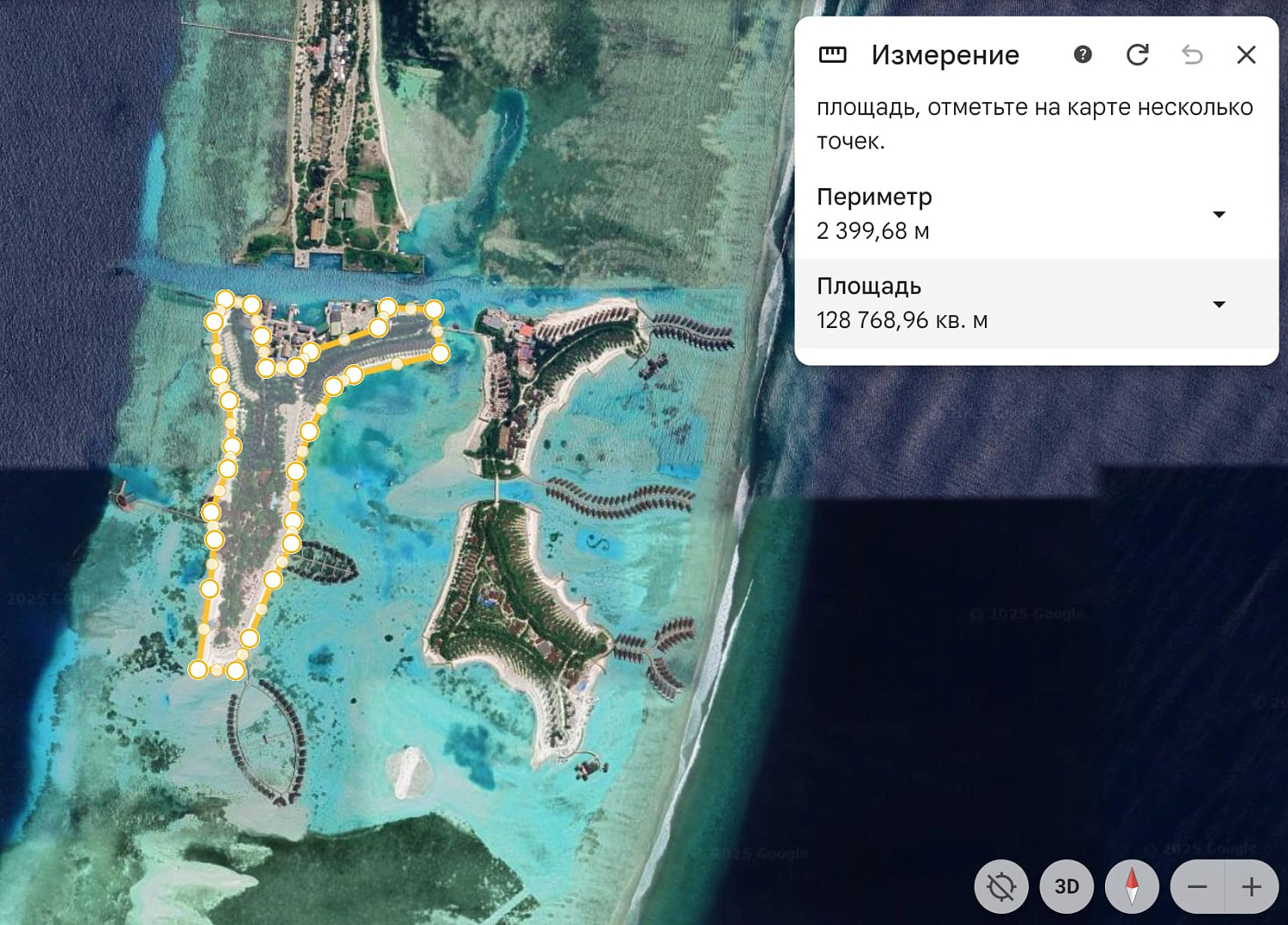Click the © 2025 Google copyright text

(1026, 613)
